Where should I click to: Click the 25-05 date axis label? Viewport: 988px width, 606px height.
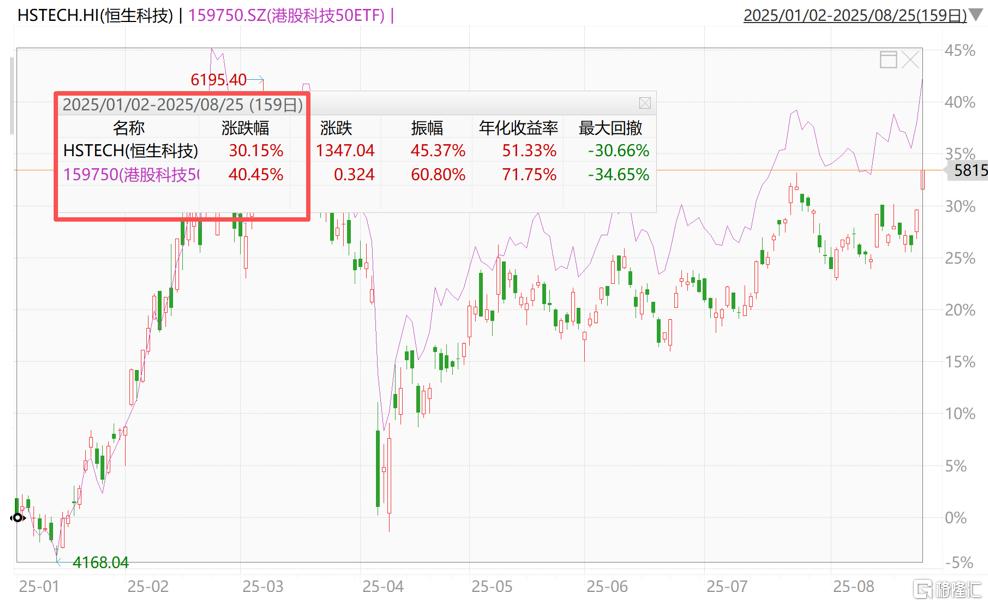click(492, 587)
